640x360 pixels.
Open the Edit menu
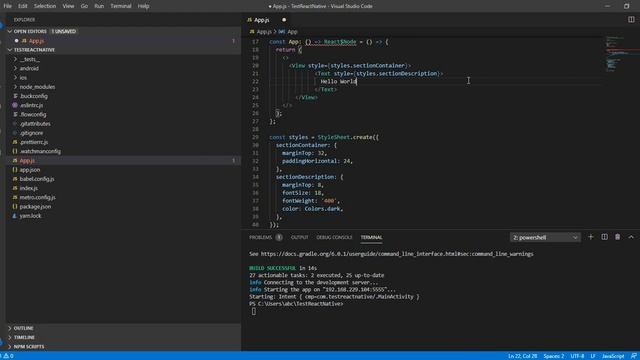pos(23,6)
